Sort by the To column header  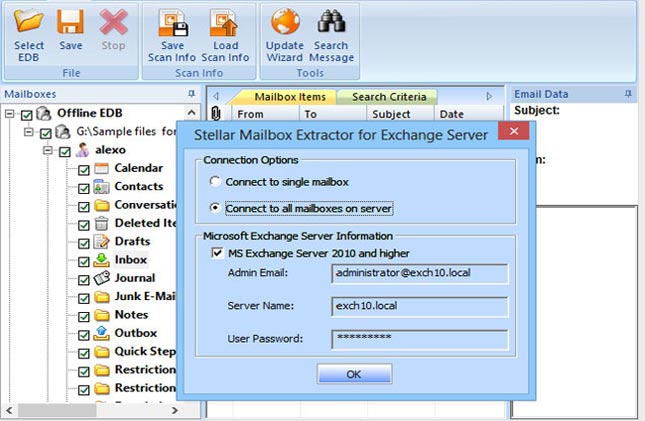click(x=334, y=114)
